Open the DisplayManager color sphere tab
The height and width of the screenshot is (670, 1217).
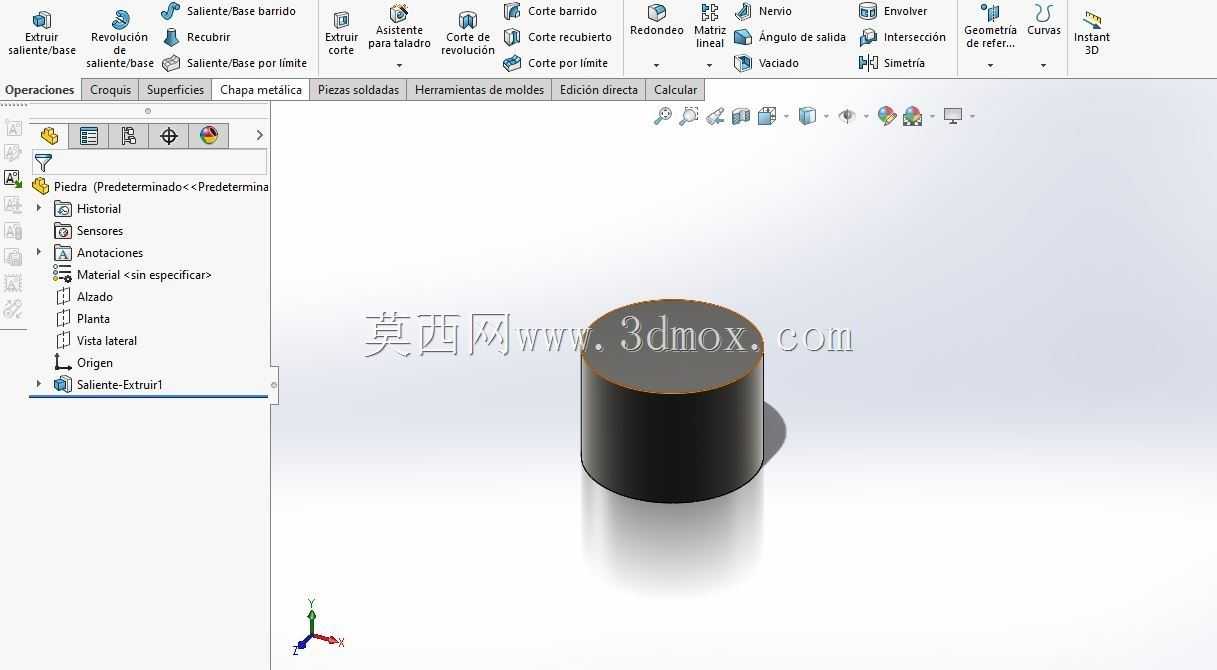(x=209, y=136)
